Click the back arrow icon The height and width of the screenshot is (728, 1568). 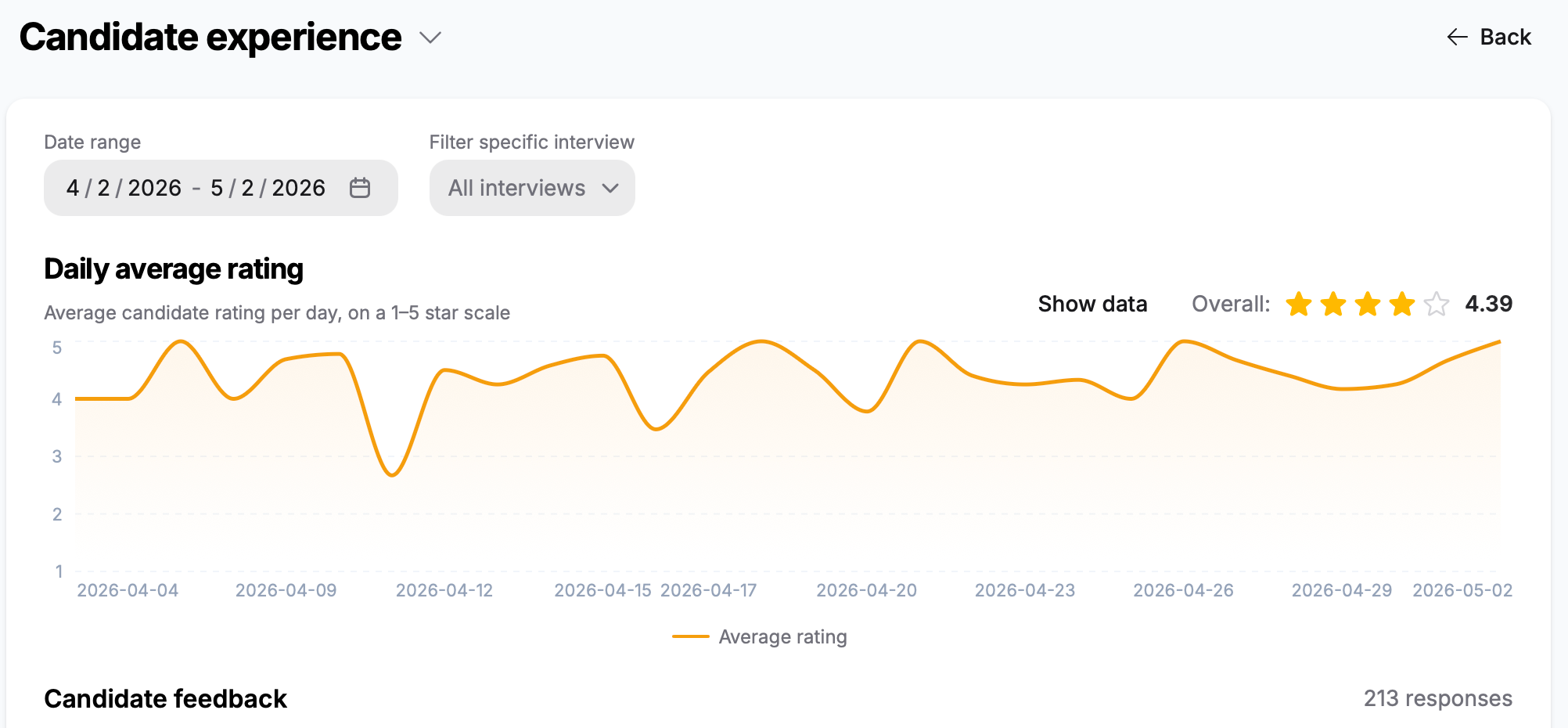click(1457, 37)
